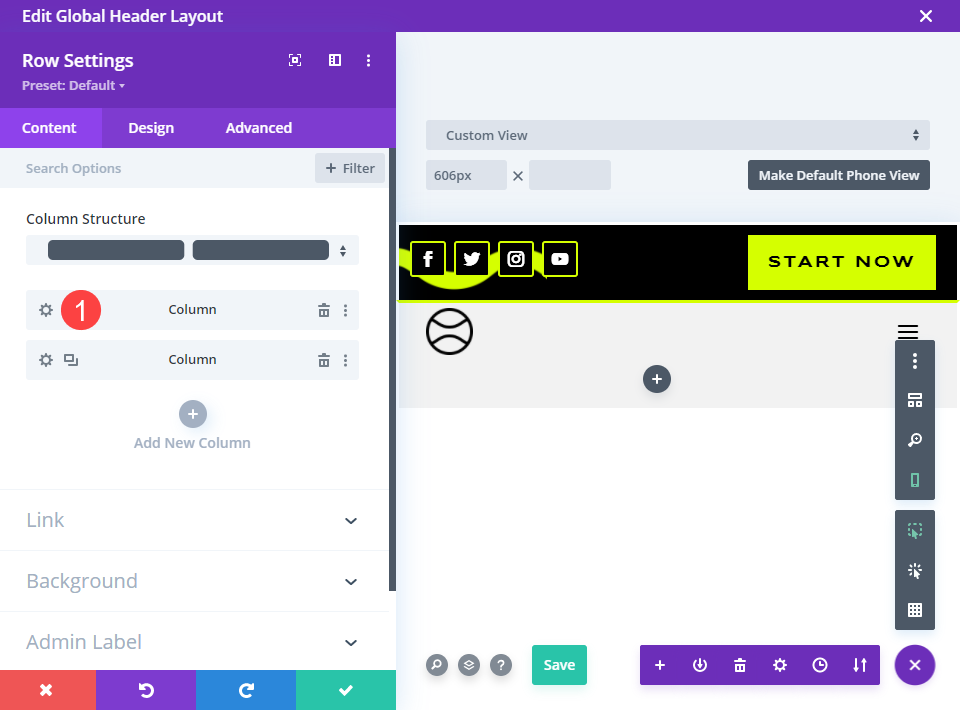Open wireframe view in vertical toolbar
The height and width of the screenshot is (710, 960).
point(915,400)
